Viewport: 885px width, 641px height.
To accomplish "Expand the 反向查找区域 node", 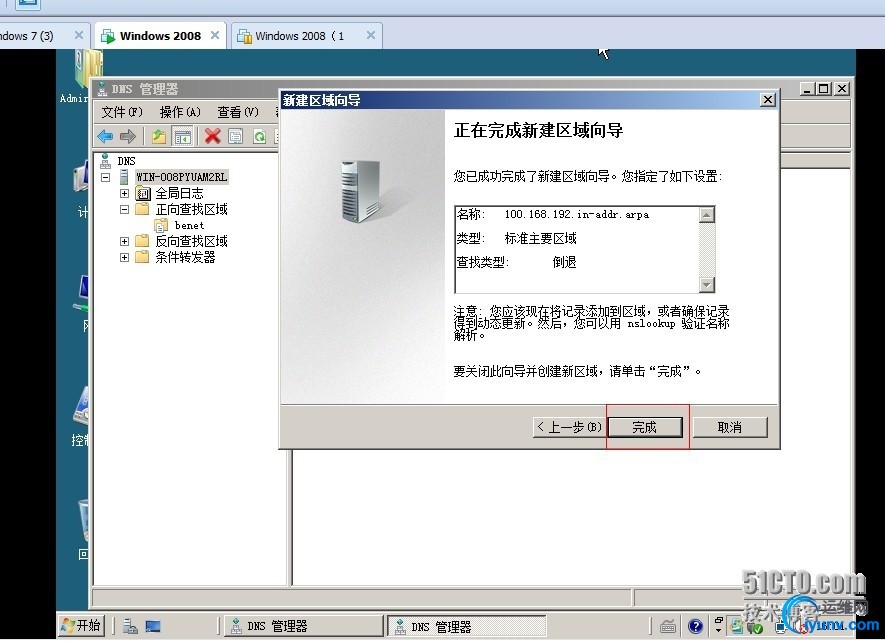I will (x=124, y=242).
